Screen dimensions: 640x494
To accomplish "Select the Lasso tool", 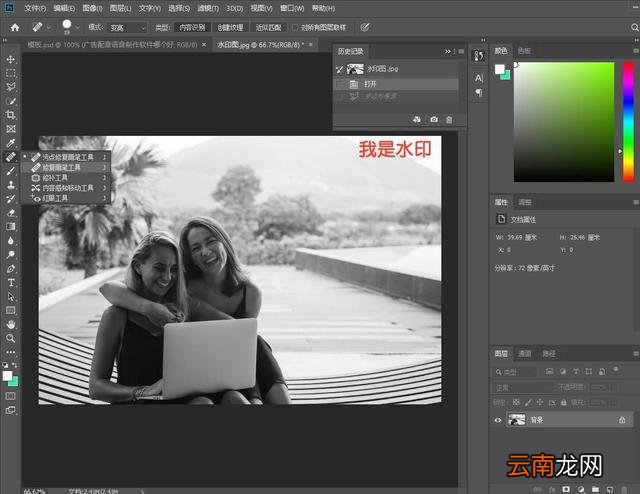I will point(11,87).
